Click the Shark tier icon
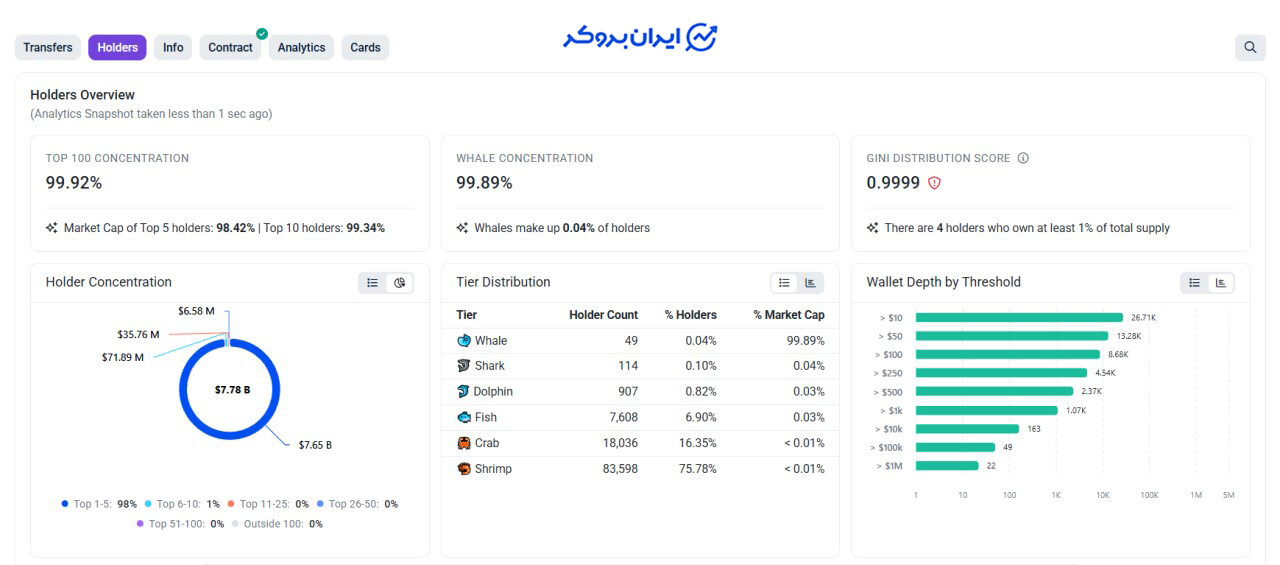 coord(464,366)
